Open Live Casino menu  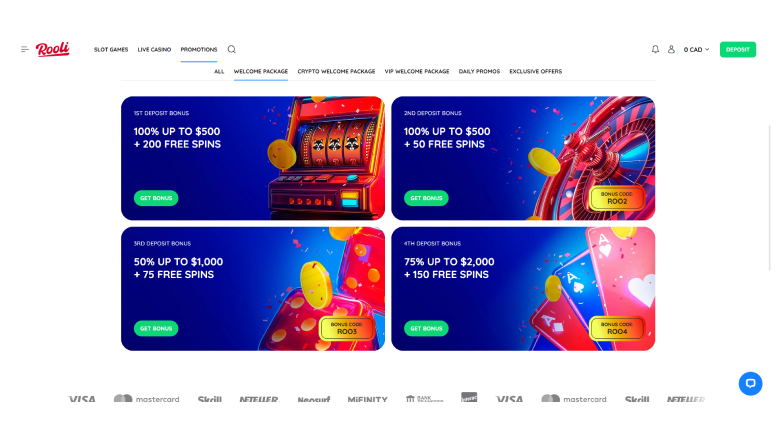(x=154, y=49)
